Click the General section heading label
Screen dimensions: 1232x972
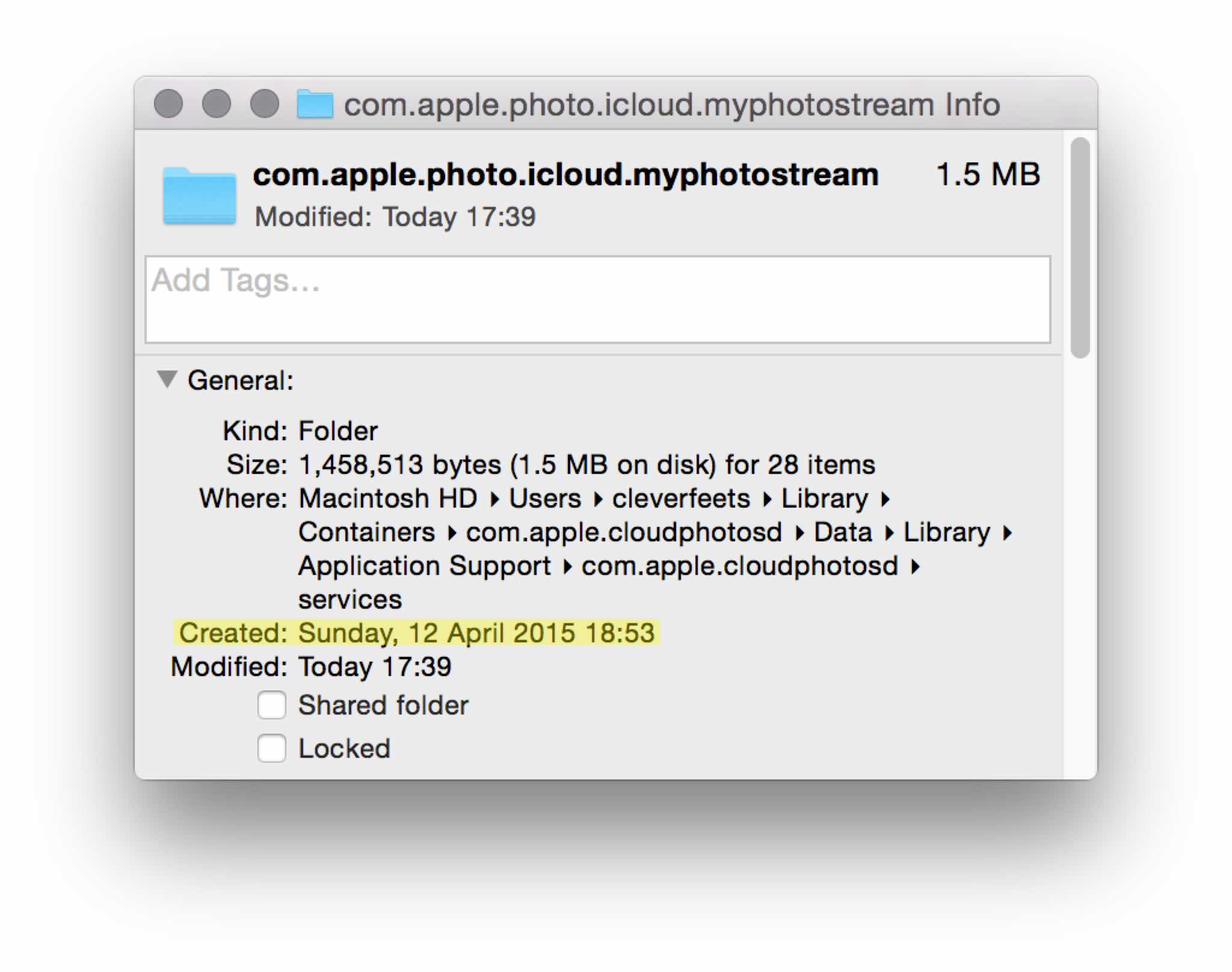point(241,380)
